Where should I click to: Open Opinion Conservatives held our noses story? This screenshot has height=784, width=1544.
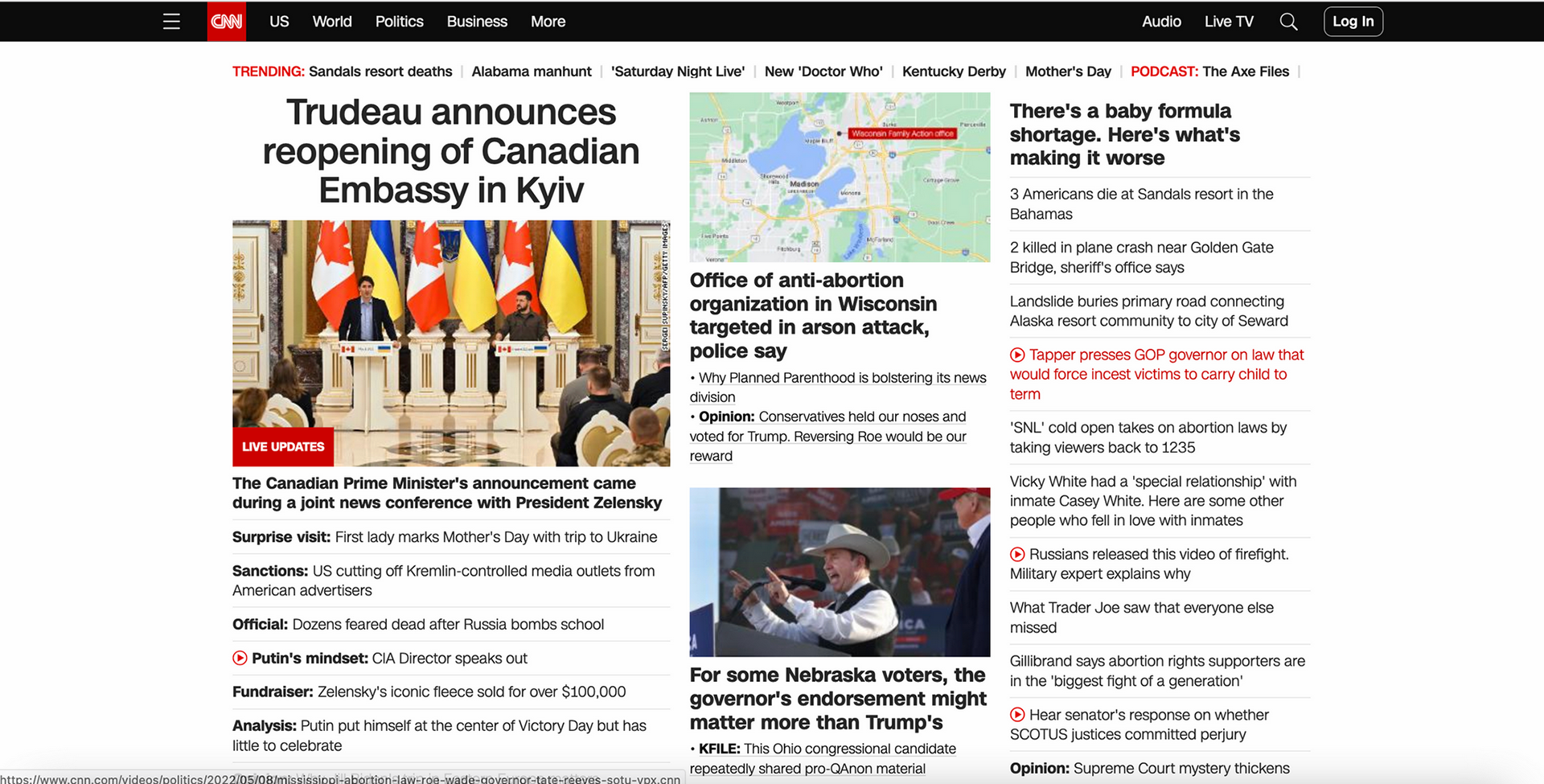(x=828, y=437)
